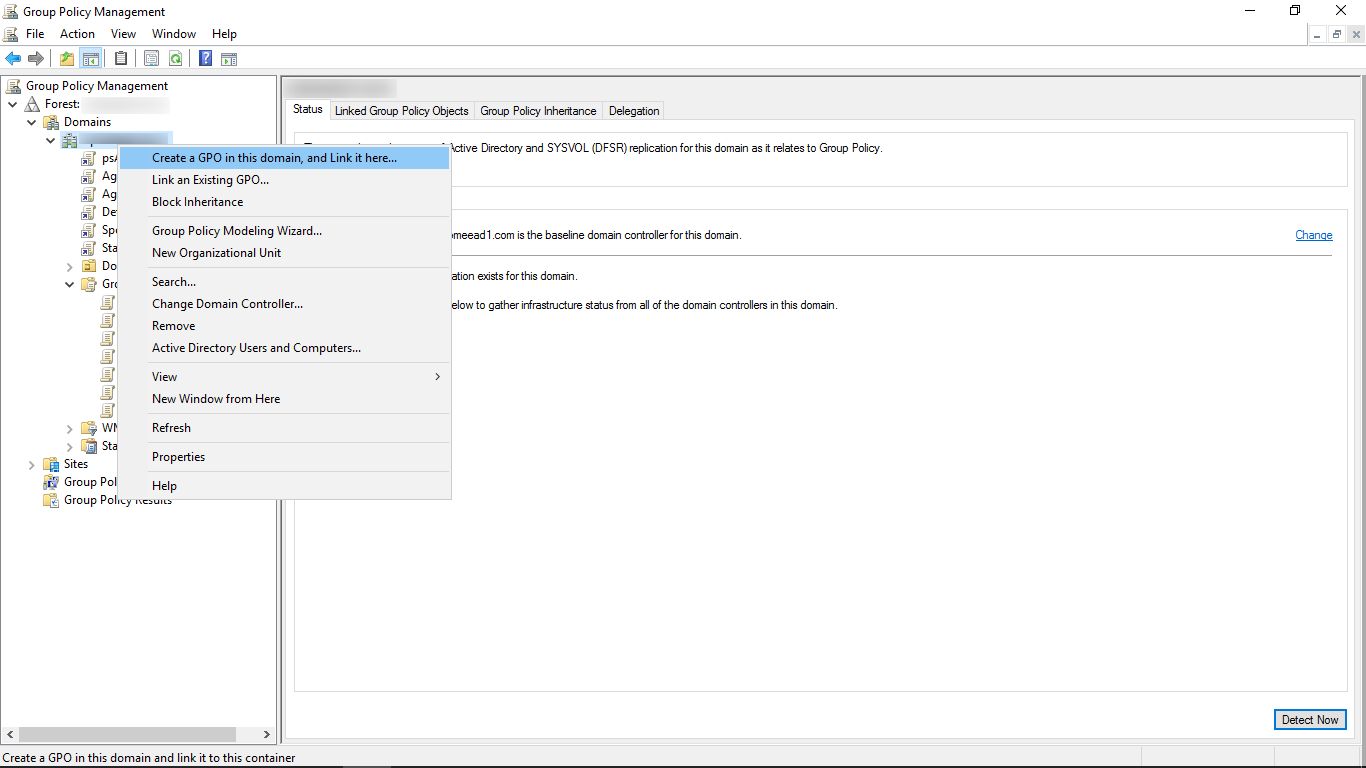Click the Back arrow toolbar icon
Image resolution: width=1366 pixels, height=768 pixels.
[13, 58]
